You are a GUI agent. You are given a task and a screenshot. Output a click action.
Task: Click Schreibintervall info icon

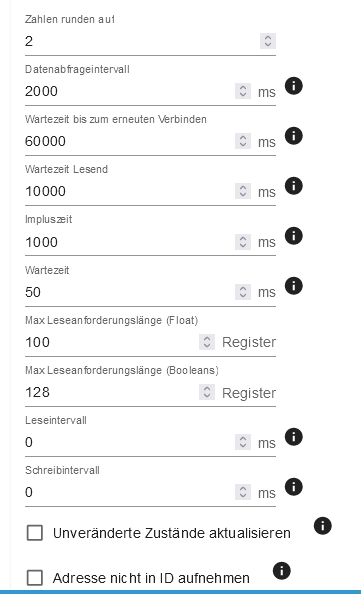click(294, 487)
